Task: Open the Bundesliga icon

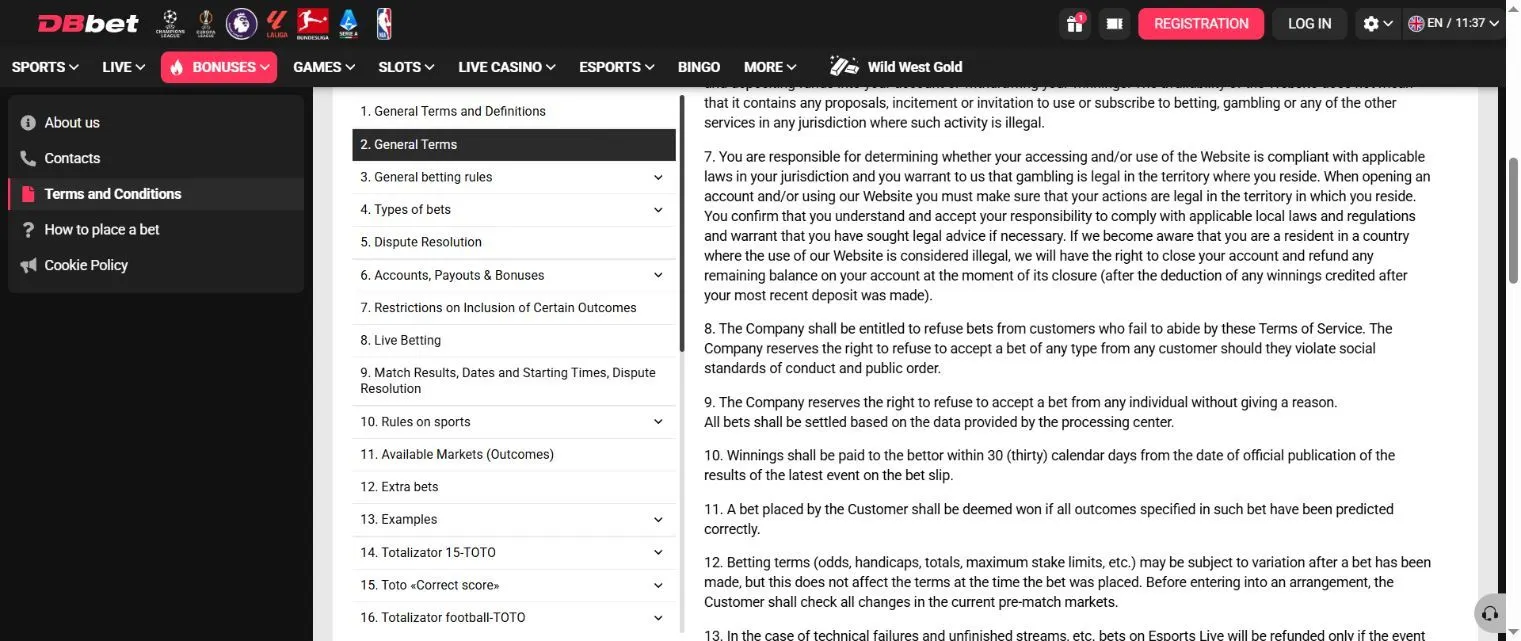Action: tap(313, 23)
